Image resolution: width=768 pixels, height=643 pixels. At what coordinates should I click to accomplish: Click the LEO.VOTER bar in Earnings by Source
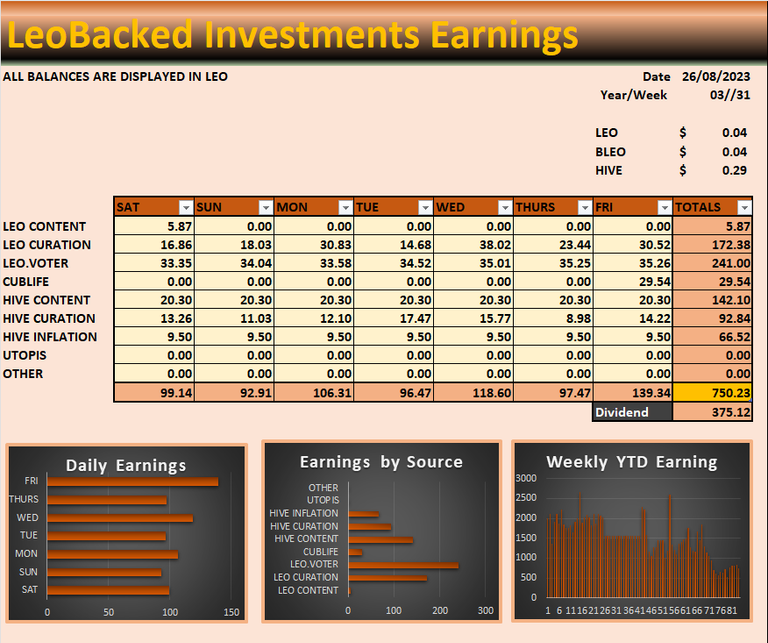(x=404, y=565)
